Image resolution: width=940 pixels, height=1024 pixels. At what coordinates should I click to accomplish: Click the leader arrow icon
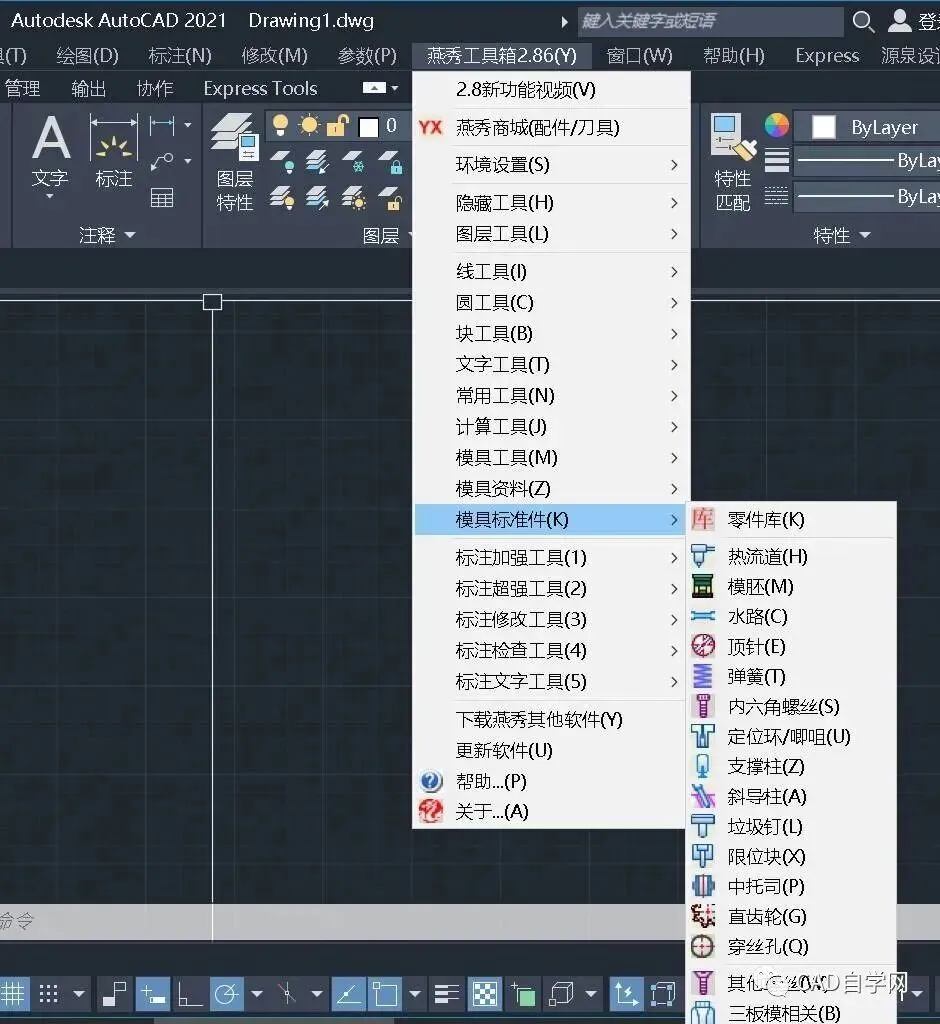pos(162,161)
